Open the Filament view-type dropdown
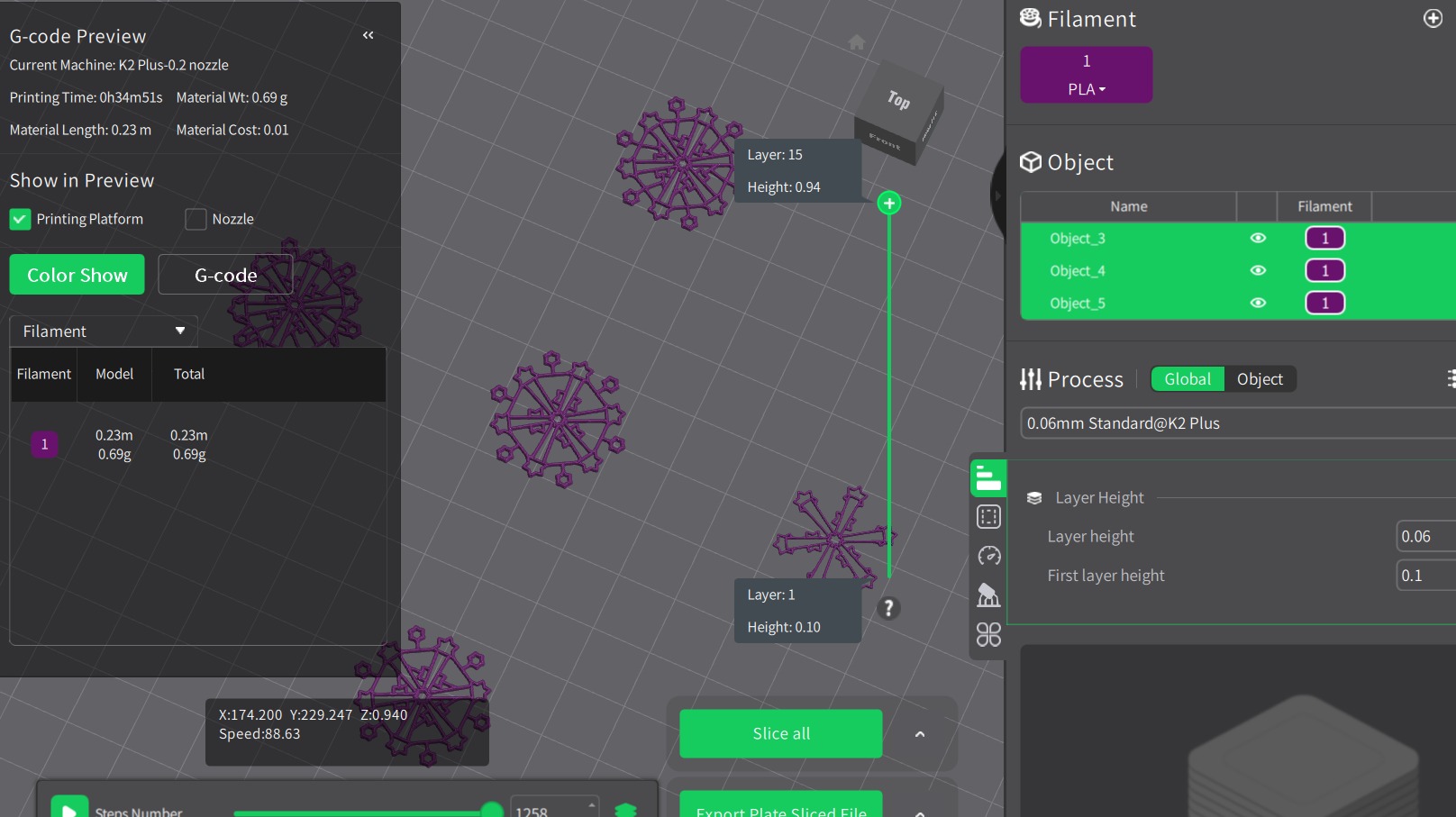The width and height of the screenshot is (1456, 817). [104, 331]
